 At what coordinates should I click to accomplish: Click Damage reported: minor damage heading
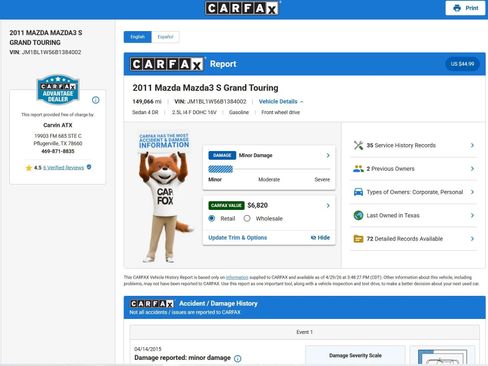(x=182, y=358)
